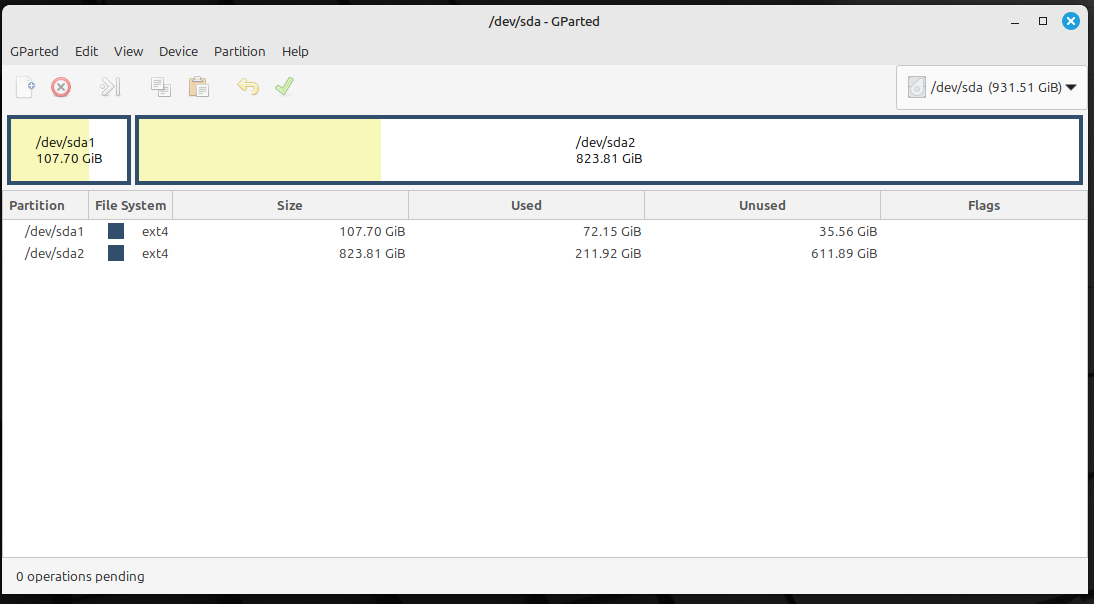Click the Delete partition toolbar icon
Viewport: 1094px width, 604px height.
[x=61, y=87]
